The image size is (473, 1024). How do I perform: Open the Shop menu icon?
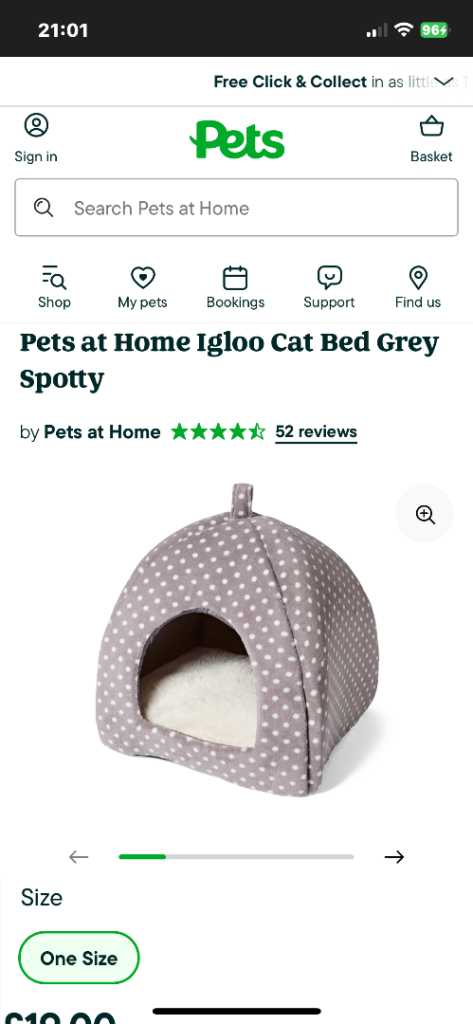[x=54, y=278]
